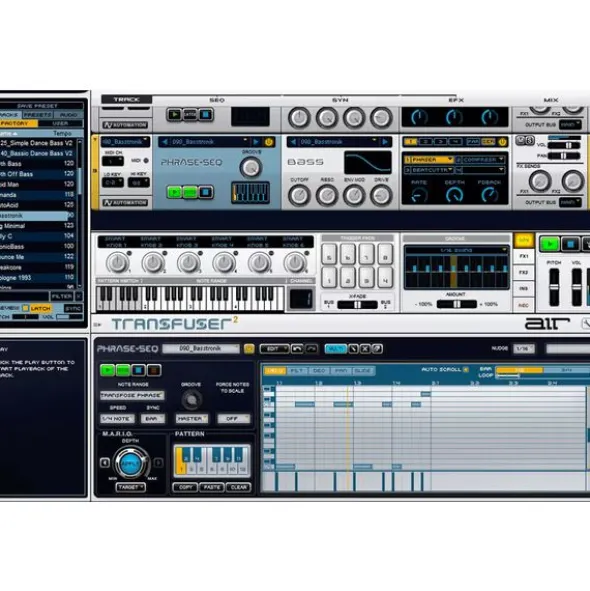The width and height of the screenshot is (590, 591).
Task: Toggle Auto Scroll checkbox in the editor
Action: click(466, 370)
